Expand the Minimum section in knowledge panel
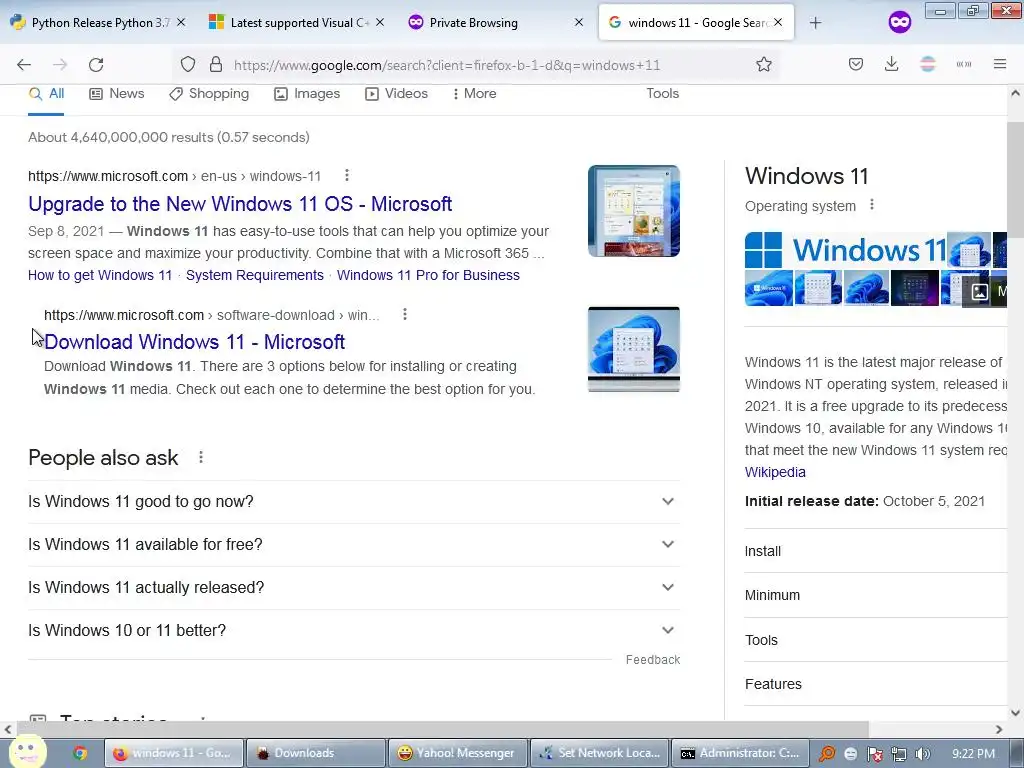 876,595
